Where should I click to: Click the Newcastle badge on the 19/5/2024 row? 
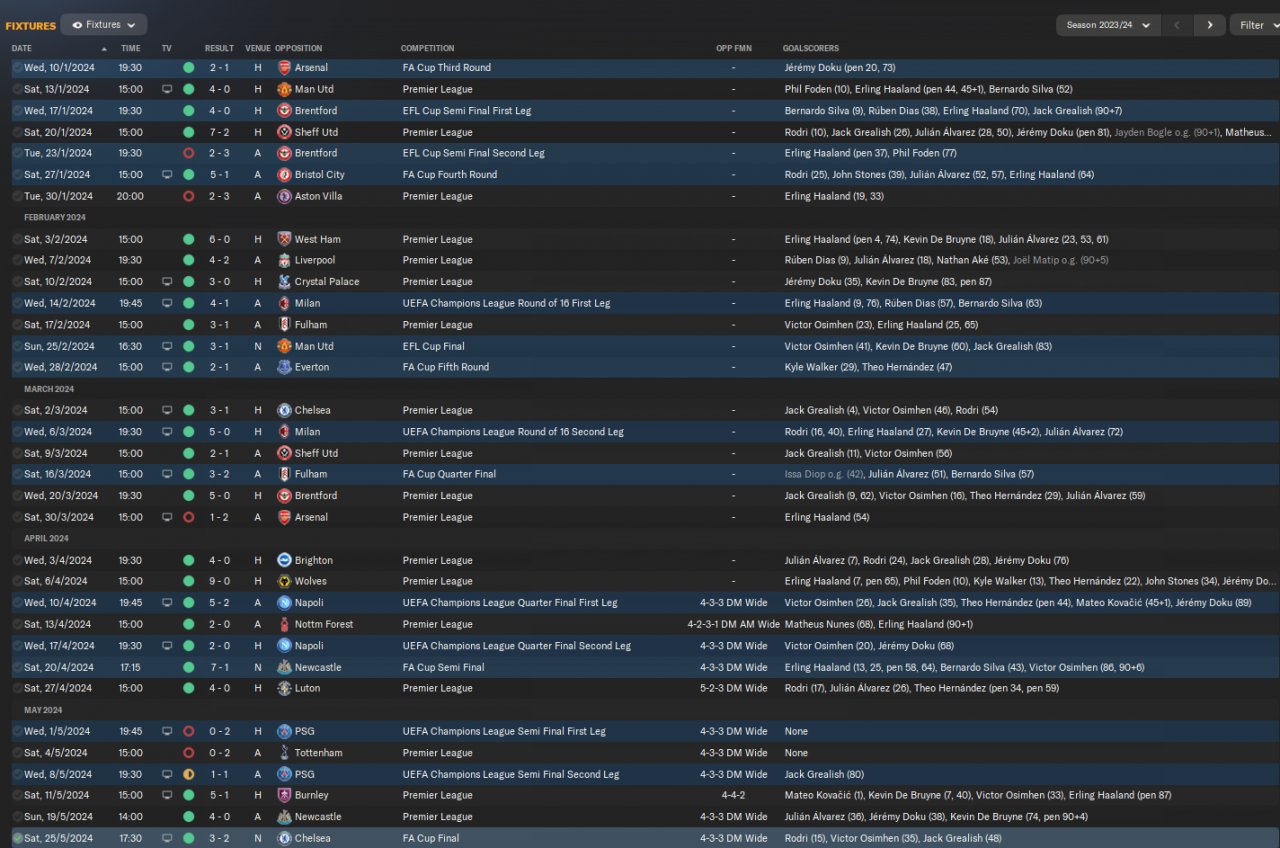[284, 817]
